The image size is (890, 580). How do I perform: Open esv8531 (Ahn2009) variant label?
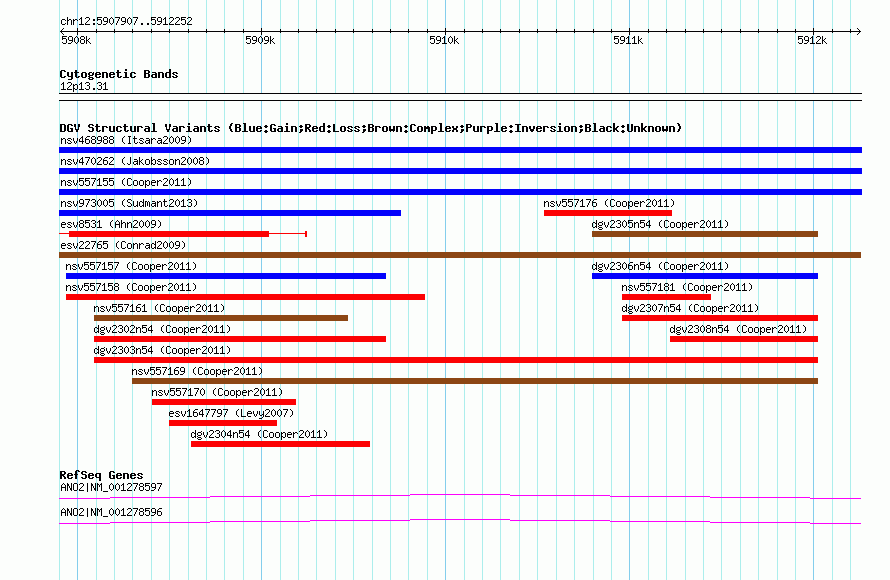[x=111, y=224]
